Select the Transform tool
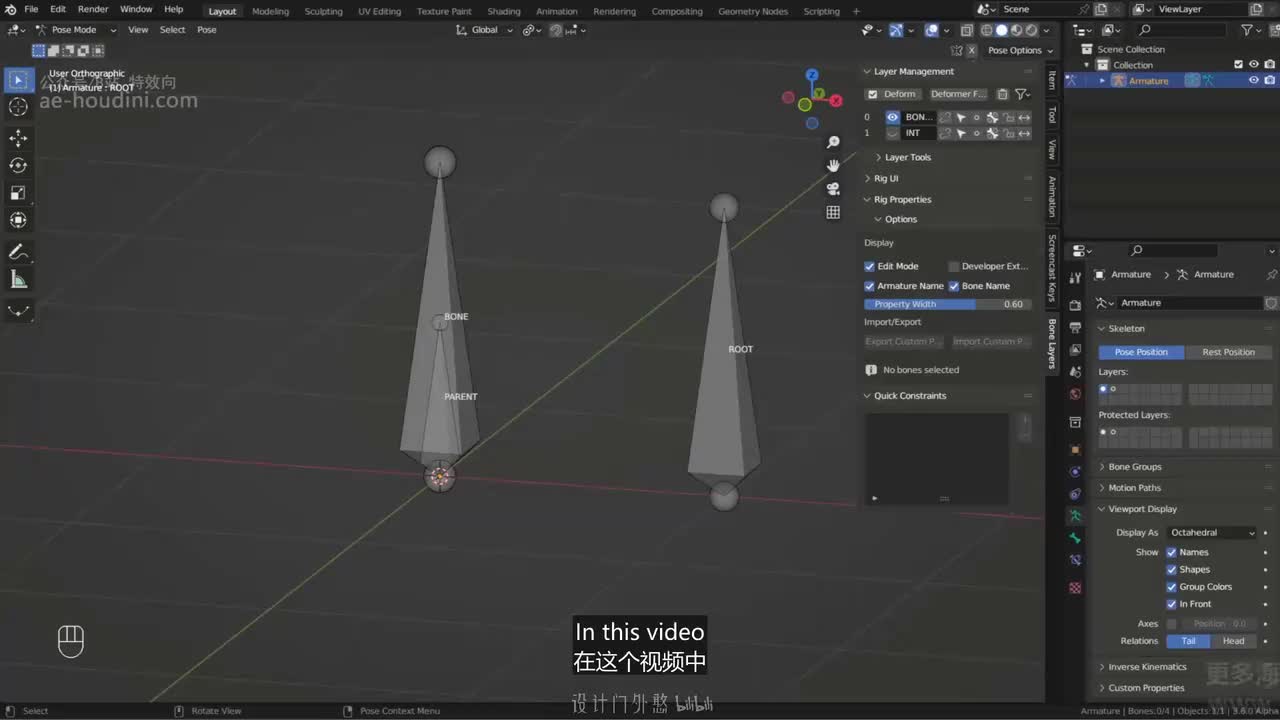This screenshot has width=1280, height=720. click(18, 220)
